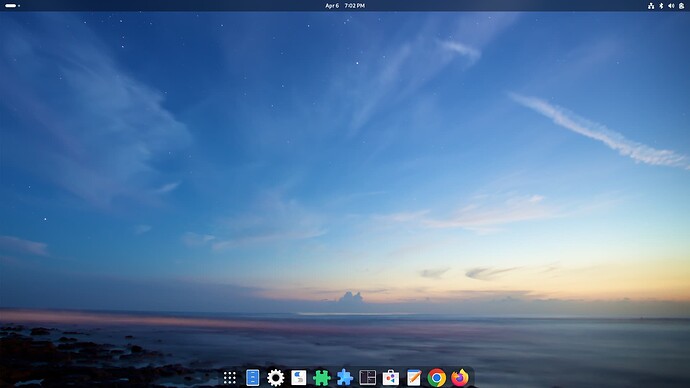Launch the blue Files manager
Screen dimensions: 690x388
(x=253, y=377)
